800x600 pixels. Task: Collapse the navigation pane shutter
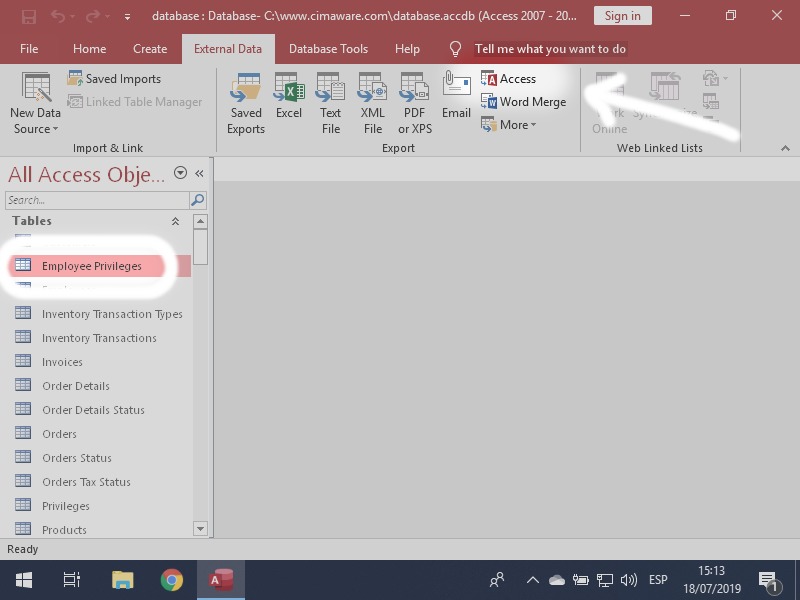pyautogui.click(x=199, y=173)
